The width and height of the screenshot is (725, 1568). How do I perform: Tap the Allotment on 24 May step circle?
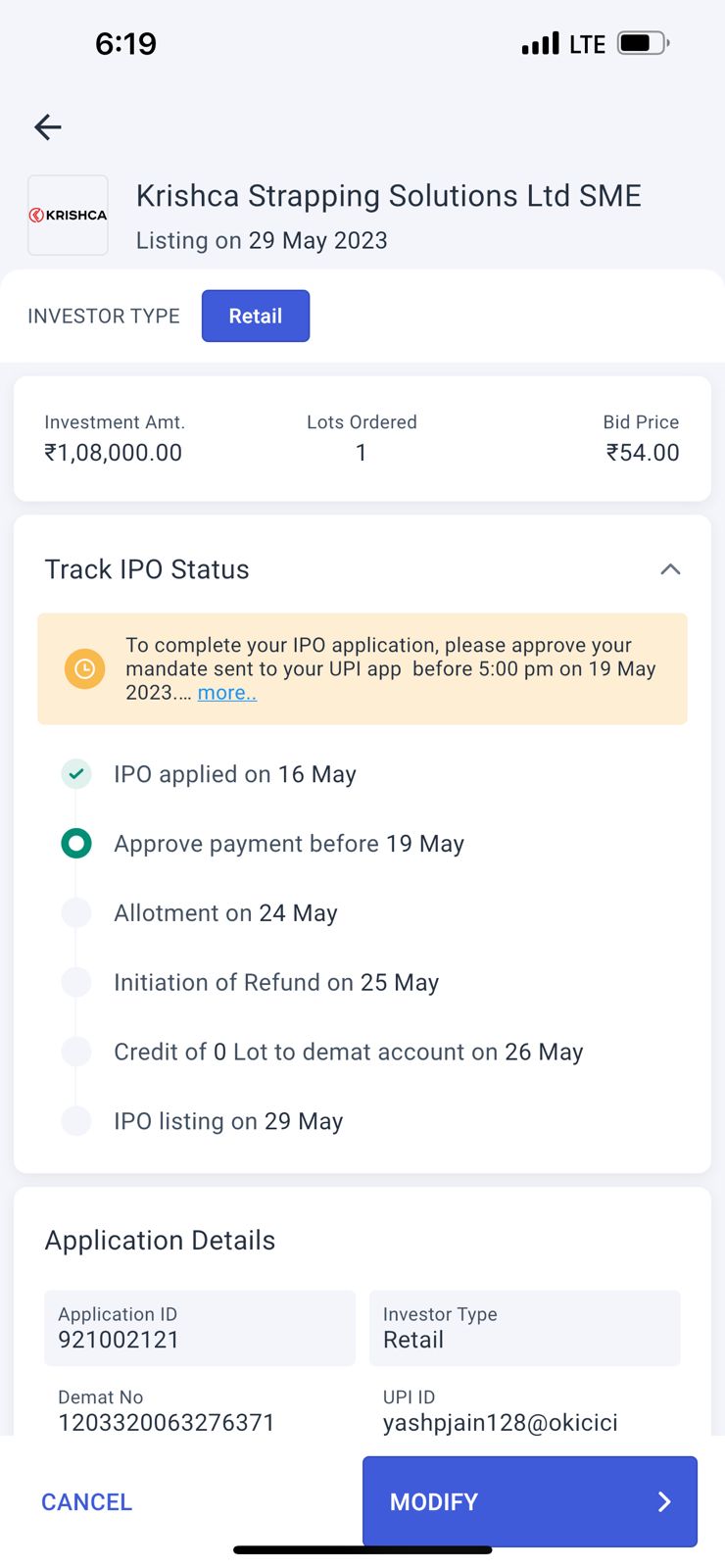(x=76, y=912)
